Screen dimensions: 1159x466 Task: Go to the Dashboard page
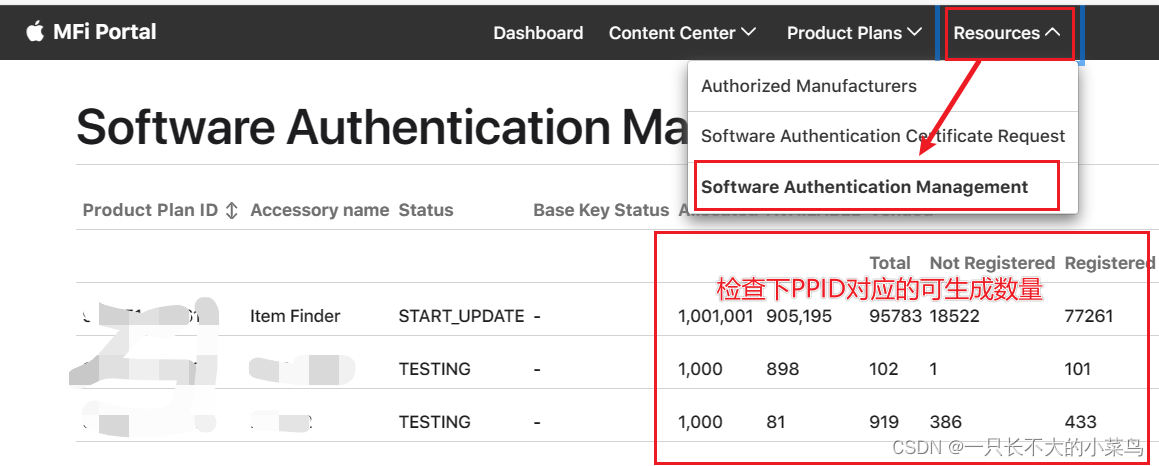(538, 33)
